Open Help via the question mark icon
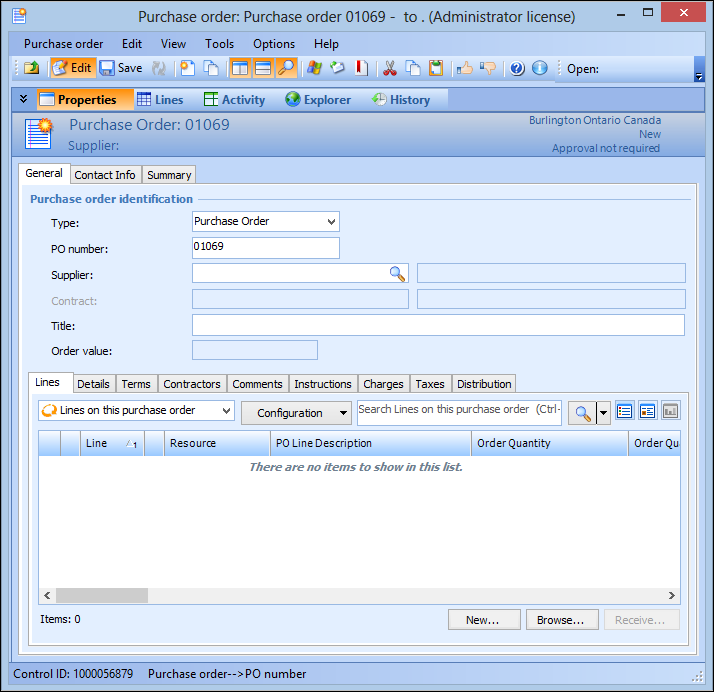This screenshot has width=714, height=692. tap(517, 68)
